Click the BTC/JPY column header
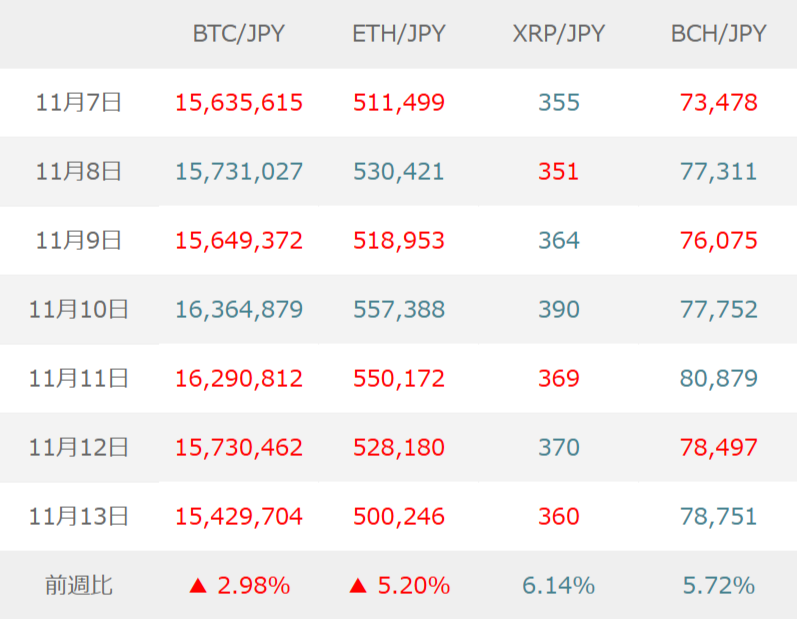Viewport: 797px width, 619px height. [x=238, y=33]
